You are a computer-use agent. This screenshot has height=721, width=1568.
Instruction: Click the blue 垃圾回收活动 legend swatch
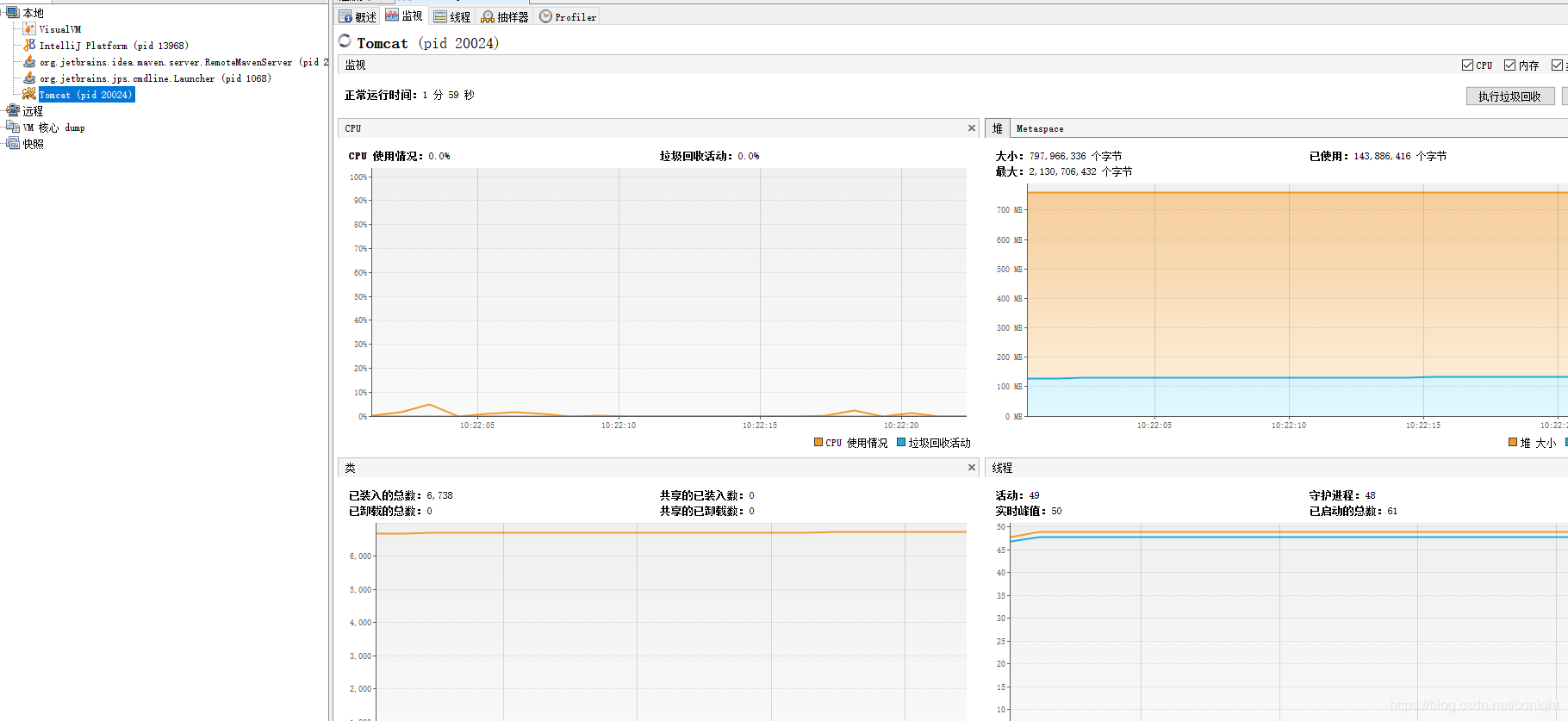[901, 442]
